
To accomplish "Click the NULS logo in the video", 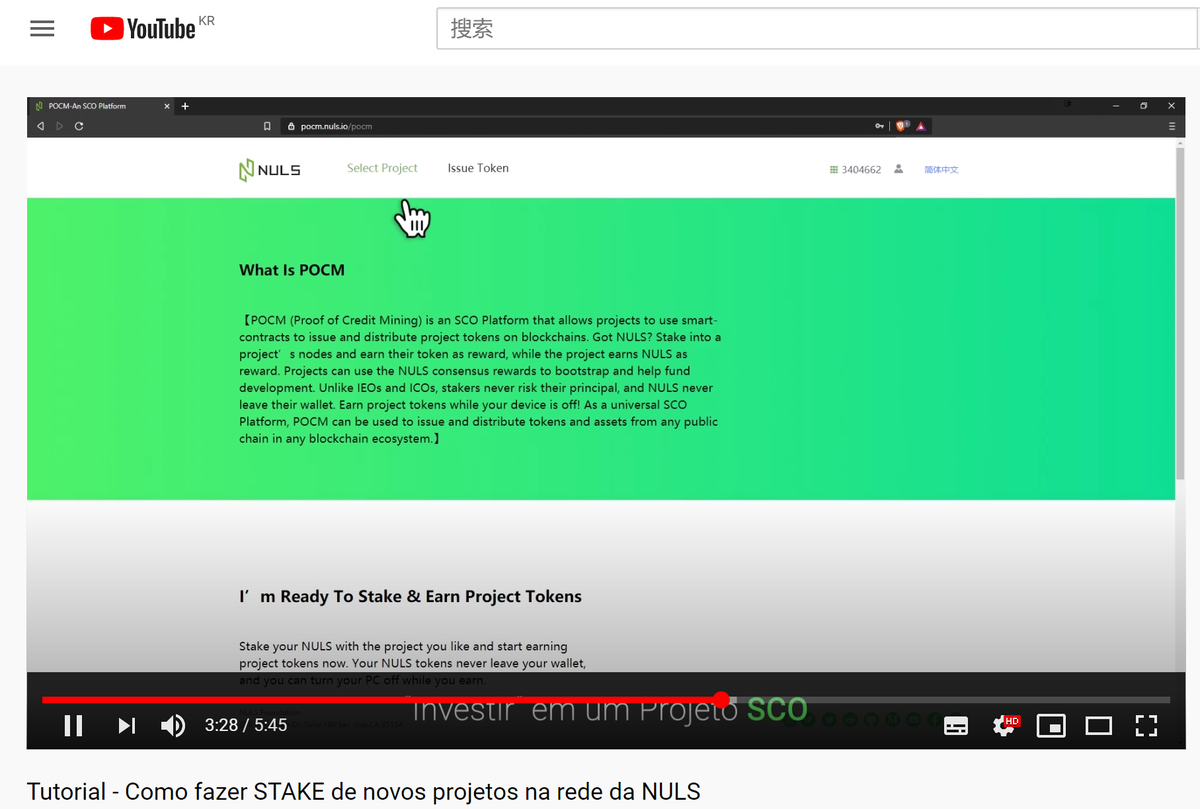I will coord(270,170).
